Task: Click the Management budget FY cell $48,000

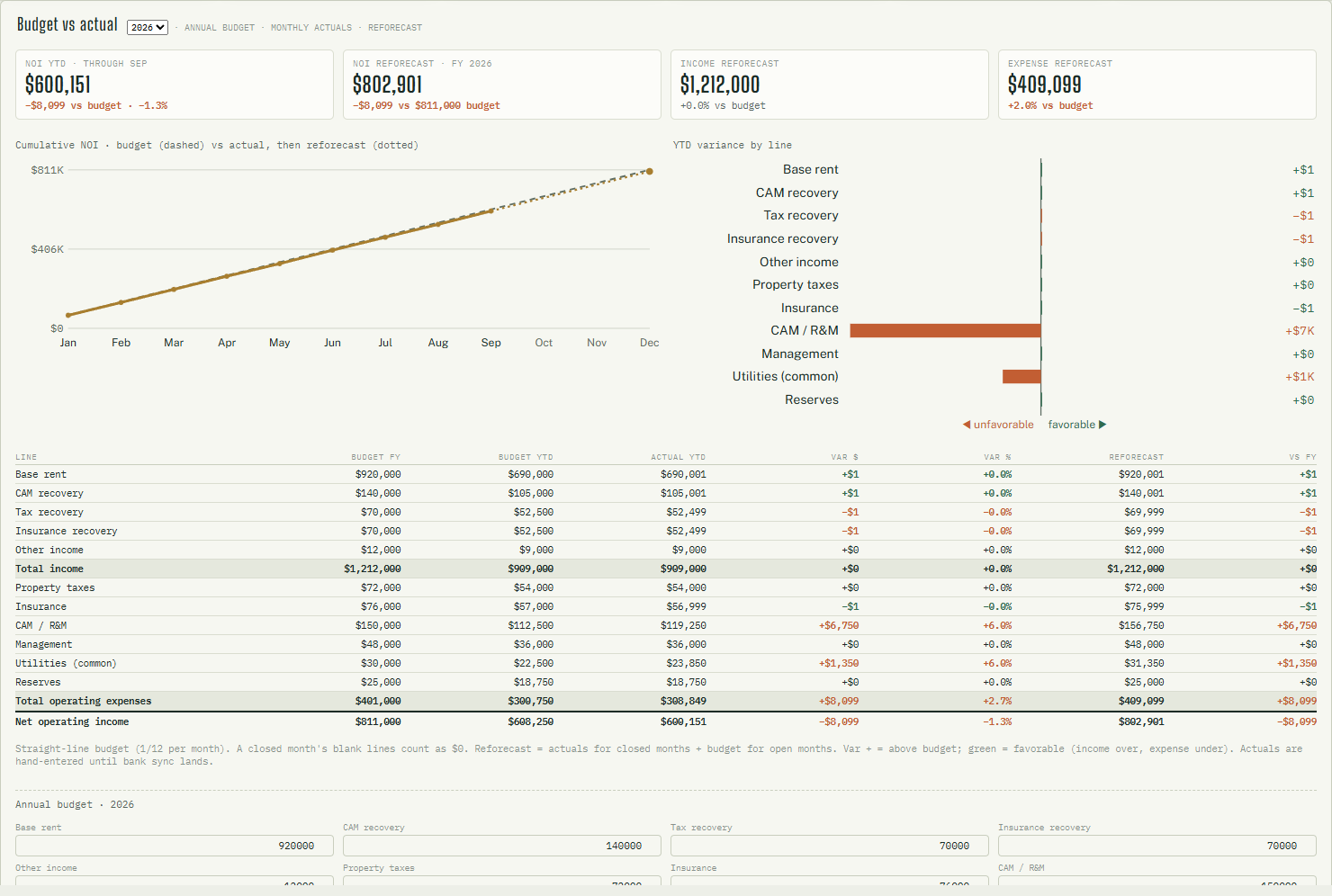Action: (x=381, y=644)
